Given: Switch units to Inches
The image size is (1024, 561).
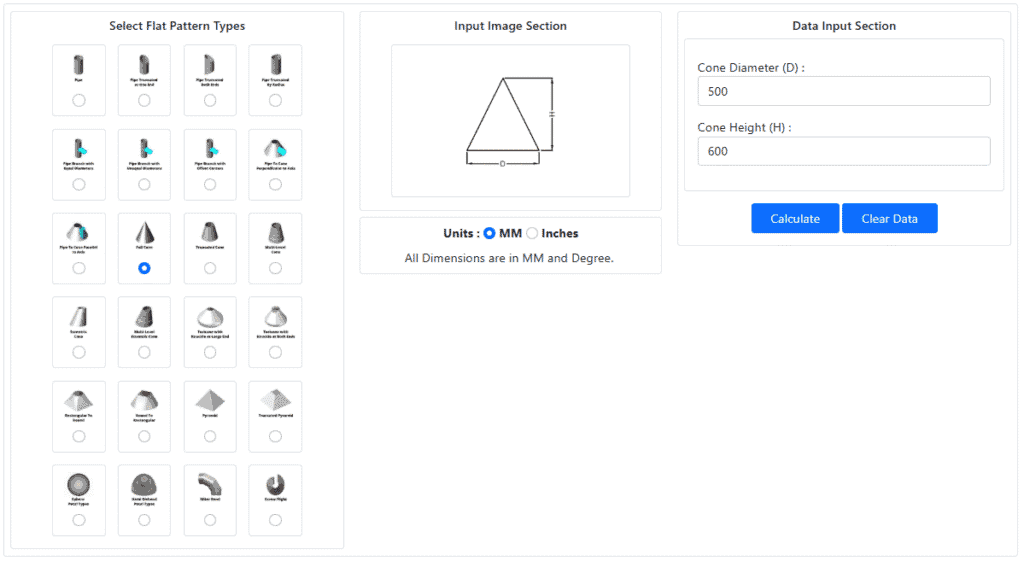Looking at the screenshot, I should coord(532,233).
